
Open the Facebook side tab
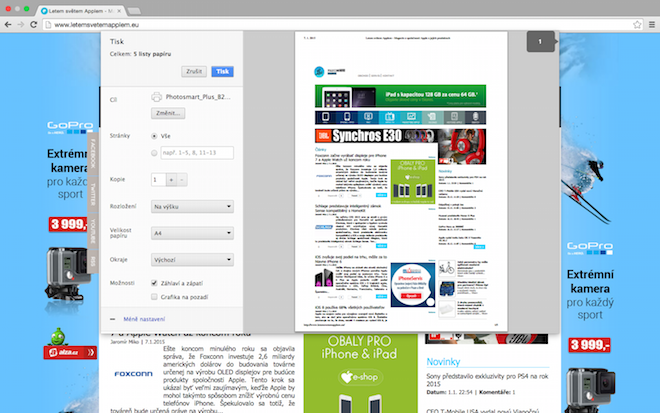point(93,153)
